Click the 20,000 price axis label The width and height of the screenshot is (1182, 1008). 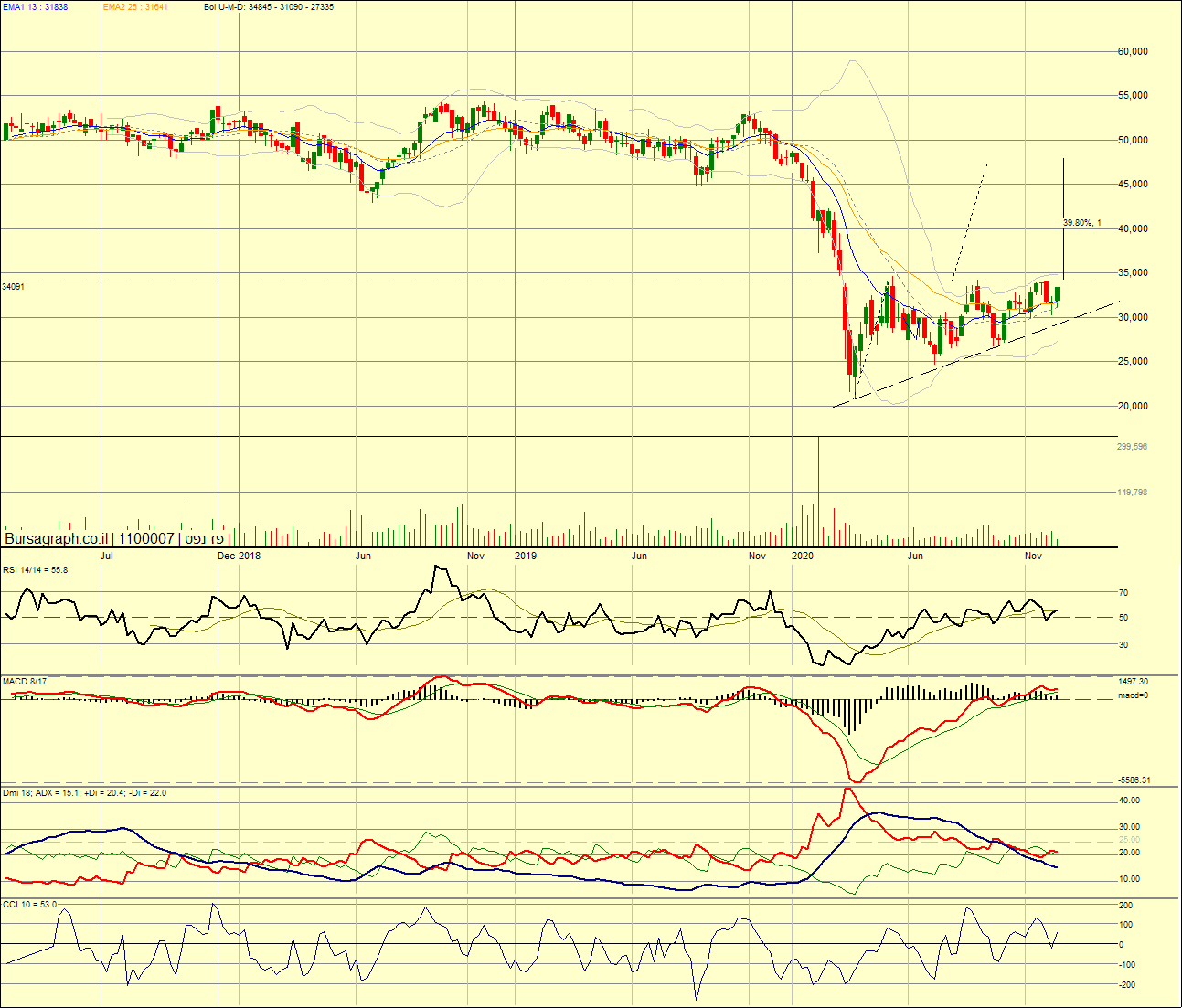tap(1133, 407)
